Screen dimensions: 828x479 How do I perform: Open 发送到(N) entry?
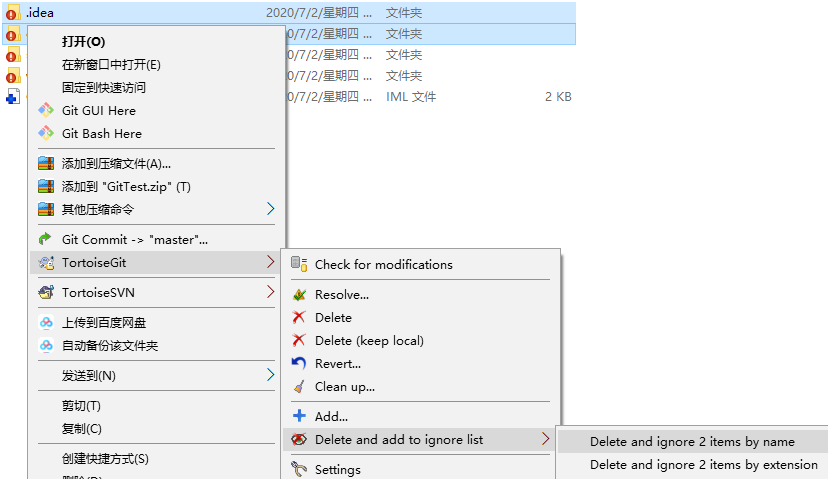[89, 375]
